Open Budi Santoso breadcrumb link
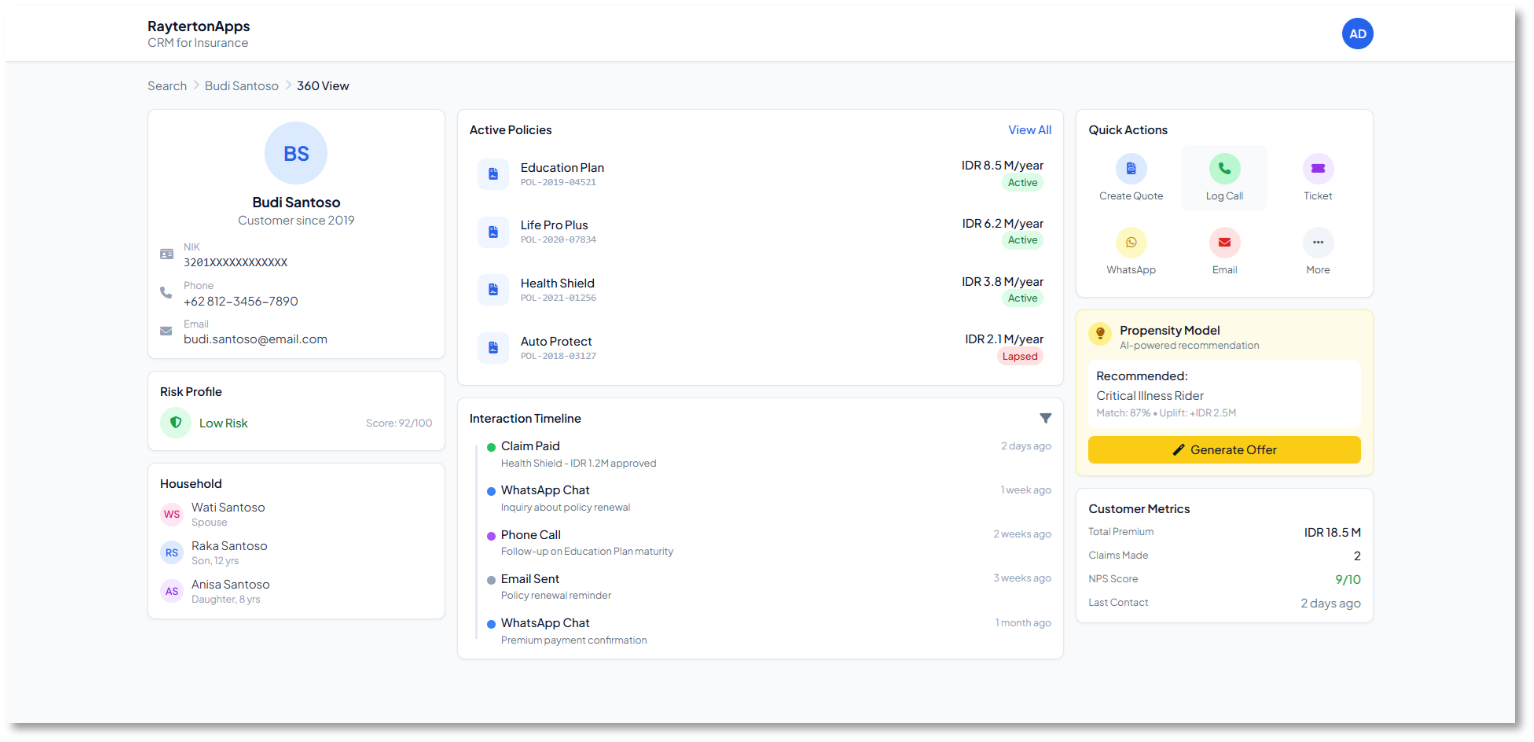Screen dimensions: 1534x742 [241, 85]
